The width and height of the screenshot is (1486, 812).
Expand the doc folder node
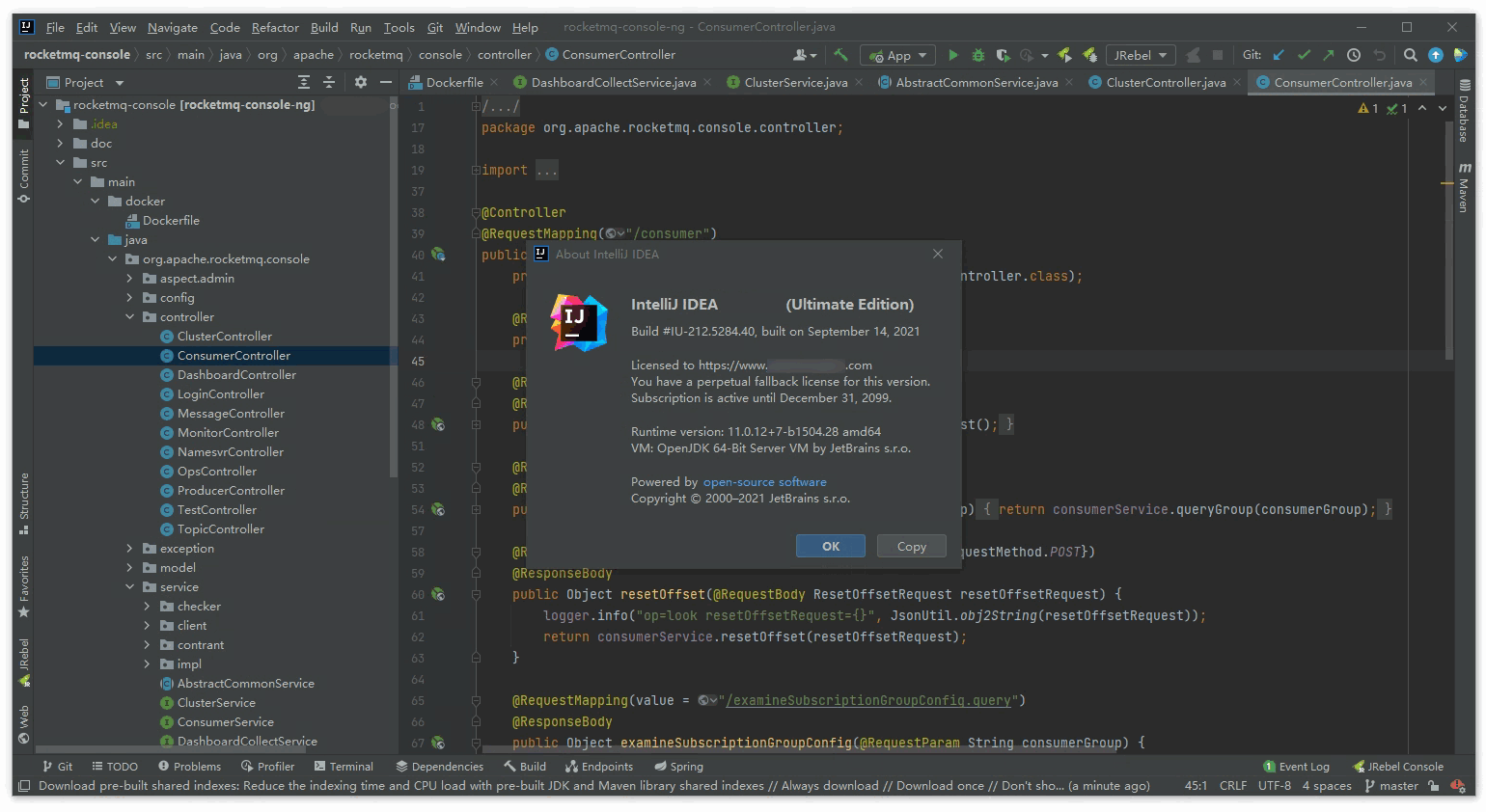(x=60, y=144)
